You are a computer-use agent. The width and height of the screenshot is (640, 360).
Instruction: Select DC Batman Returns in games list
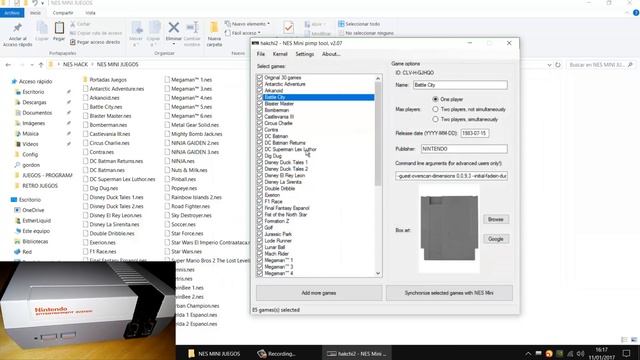click(285, 142)
